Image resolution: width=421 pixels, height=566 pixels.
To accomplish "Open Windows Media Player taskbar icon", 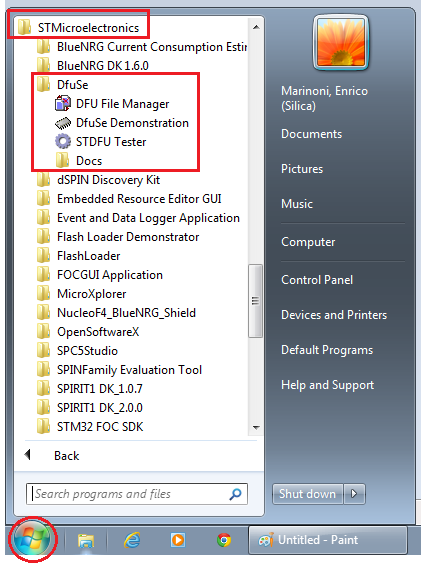I will click(178, 540).
